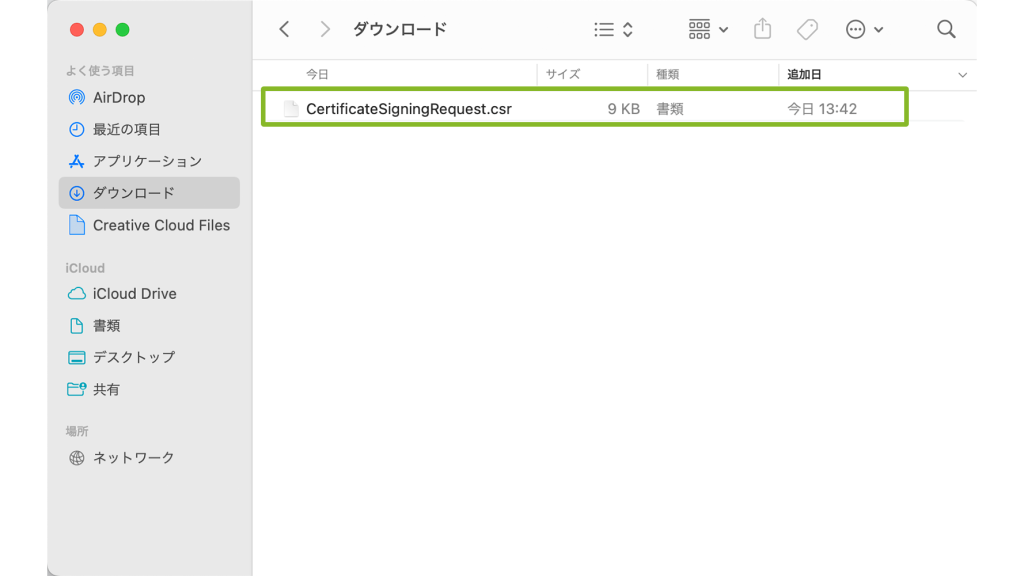
Task: Click the green fullscreen window button
Action: 123,30
